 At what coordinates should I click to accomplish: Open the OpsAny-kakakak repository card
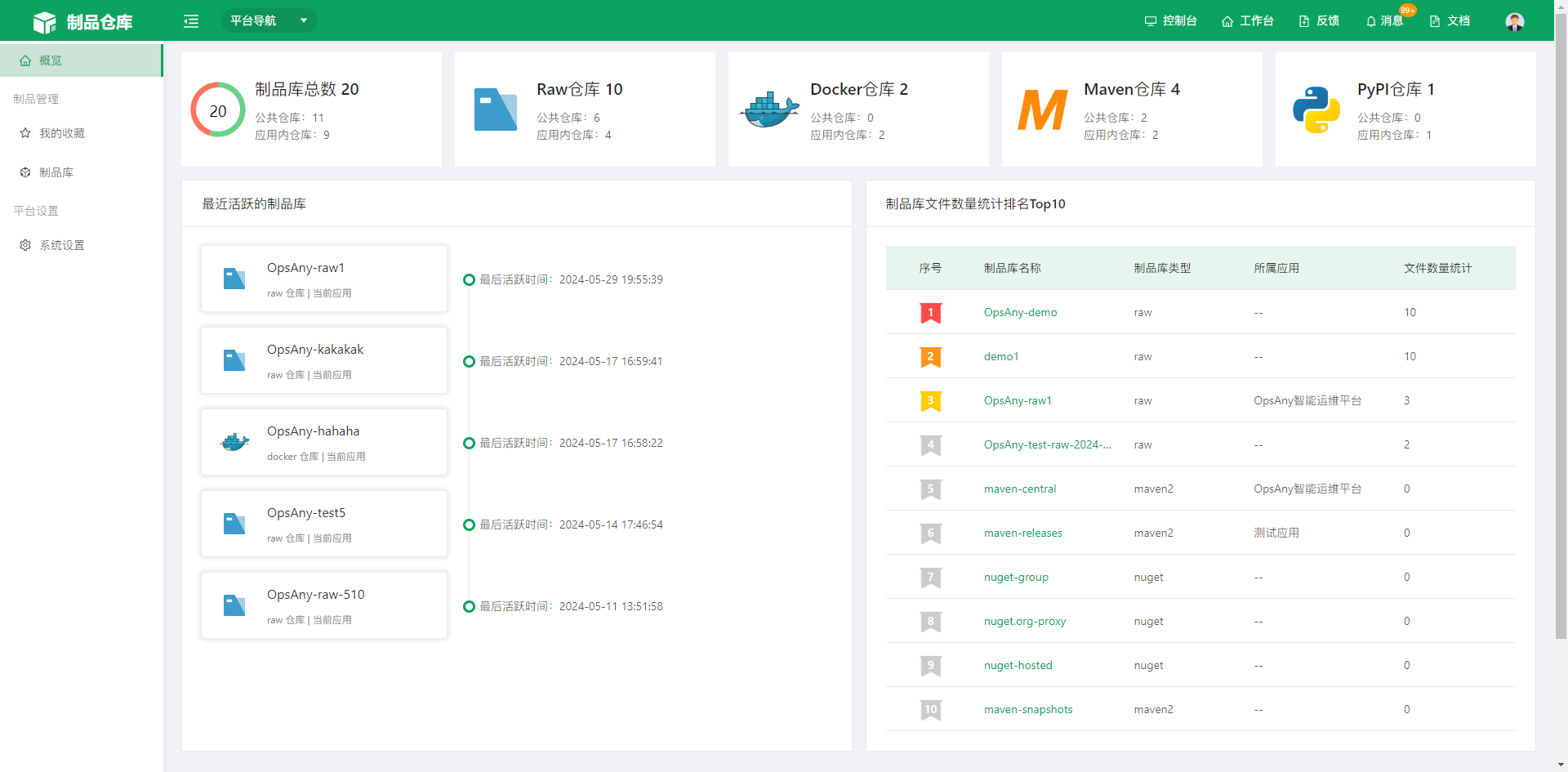click(x=324, y=360)
